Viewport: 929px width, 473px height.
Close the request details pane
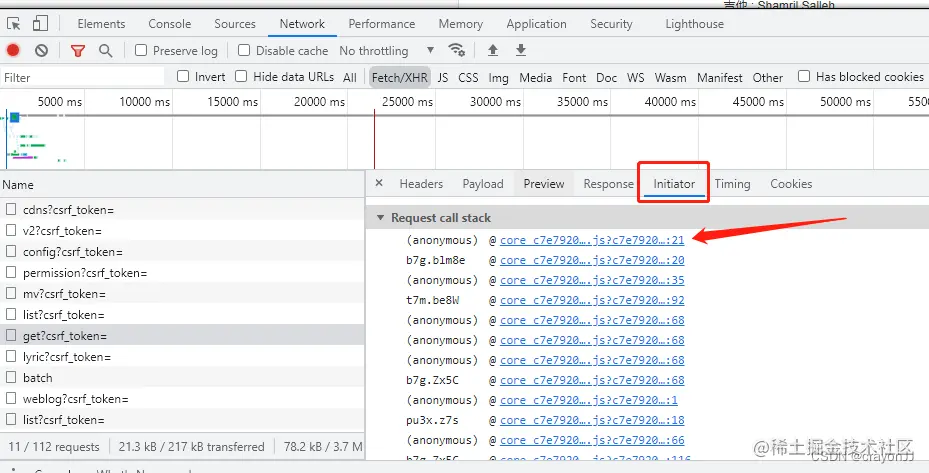379,183
